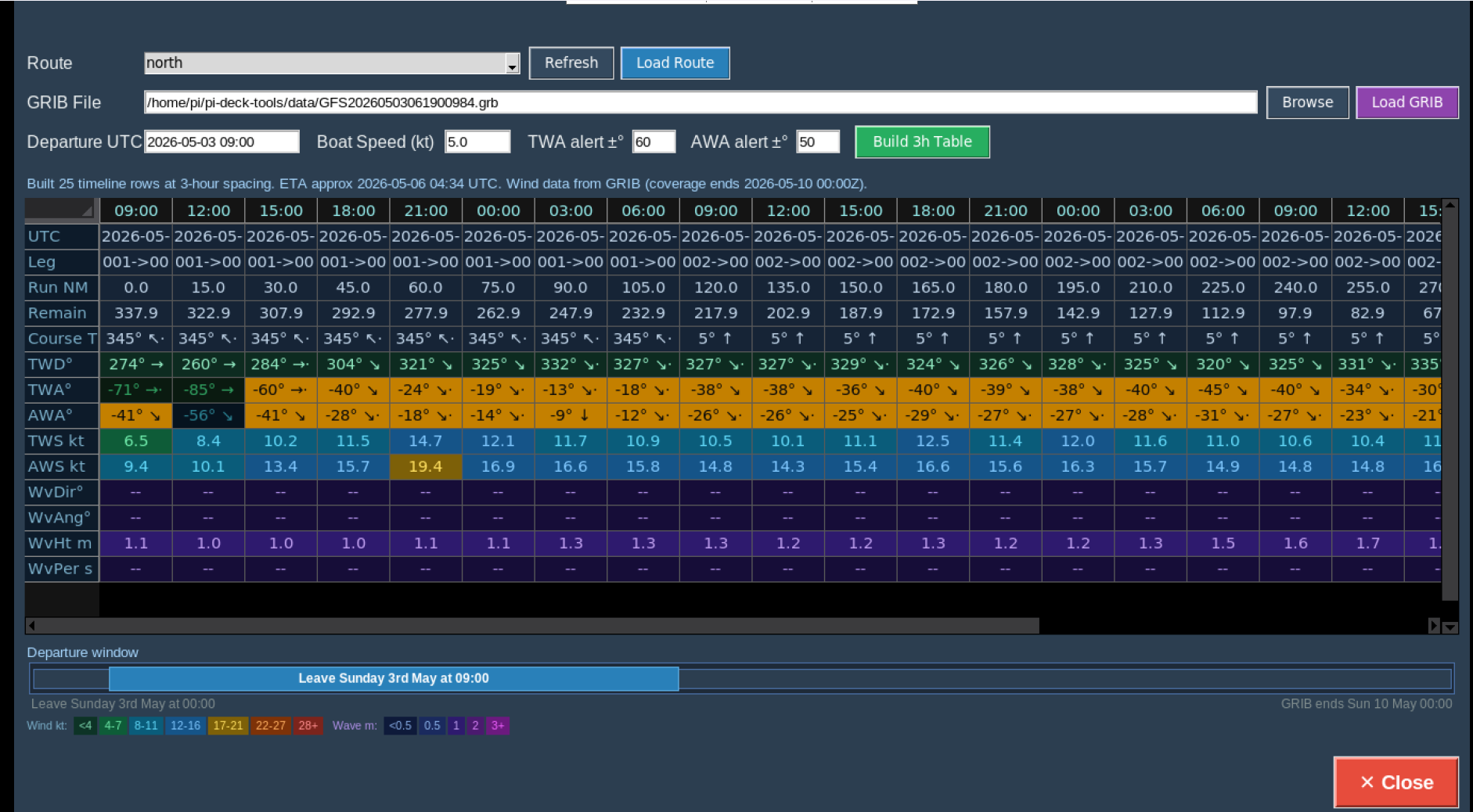Click the Refresh button
The image size is (1473, 812).
pos(571,63)
